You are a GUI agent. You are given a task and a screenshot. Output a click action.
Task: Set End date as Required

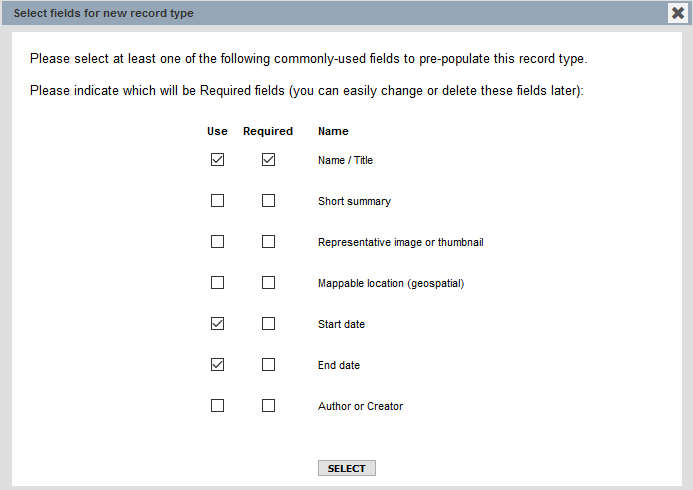[x=268, y=365]
